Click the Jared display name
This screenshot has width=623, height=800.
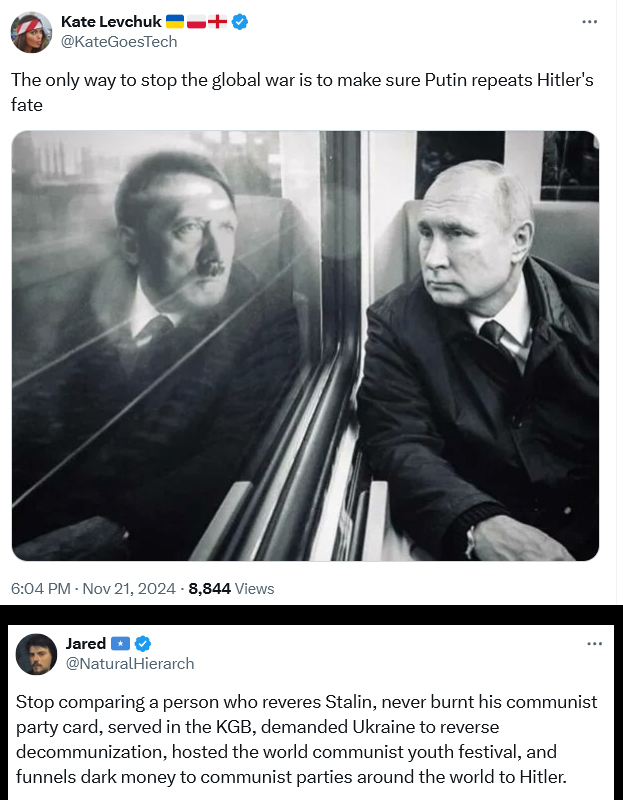coord(86,643)
